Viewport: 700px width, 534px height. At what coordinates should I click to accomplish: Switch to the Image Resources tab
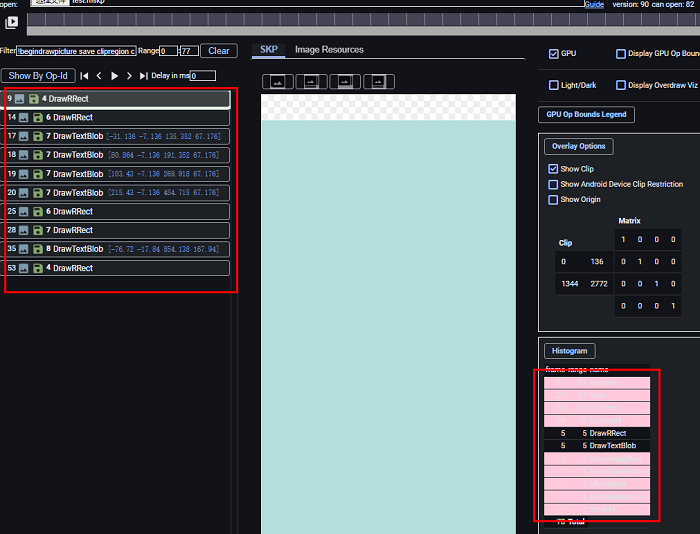tap(329, 50)
